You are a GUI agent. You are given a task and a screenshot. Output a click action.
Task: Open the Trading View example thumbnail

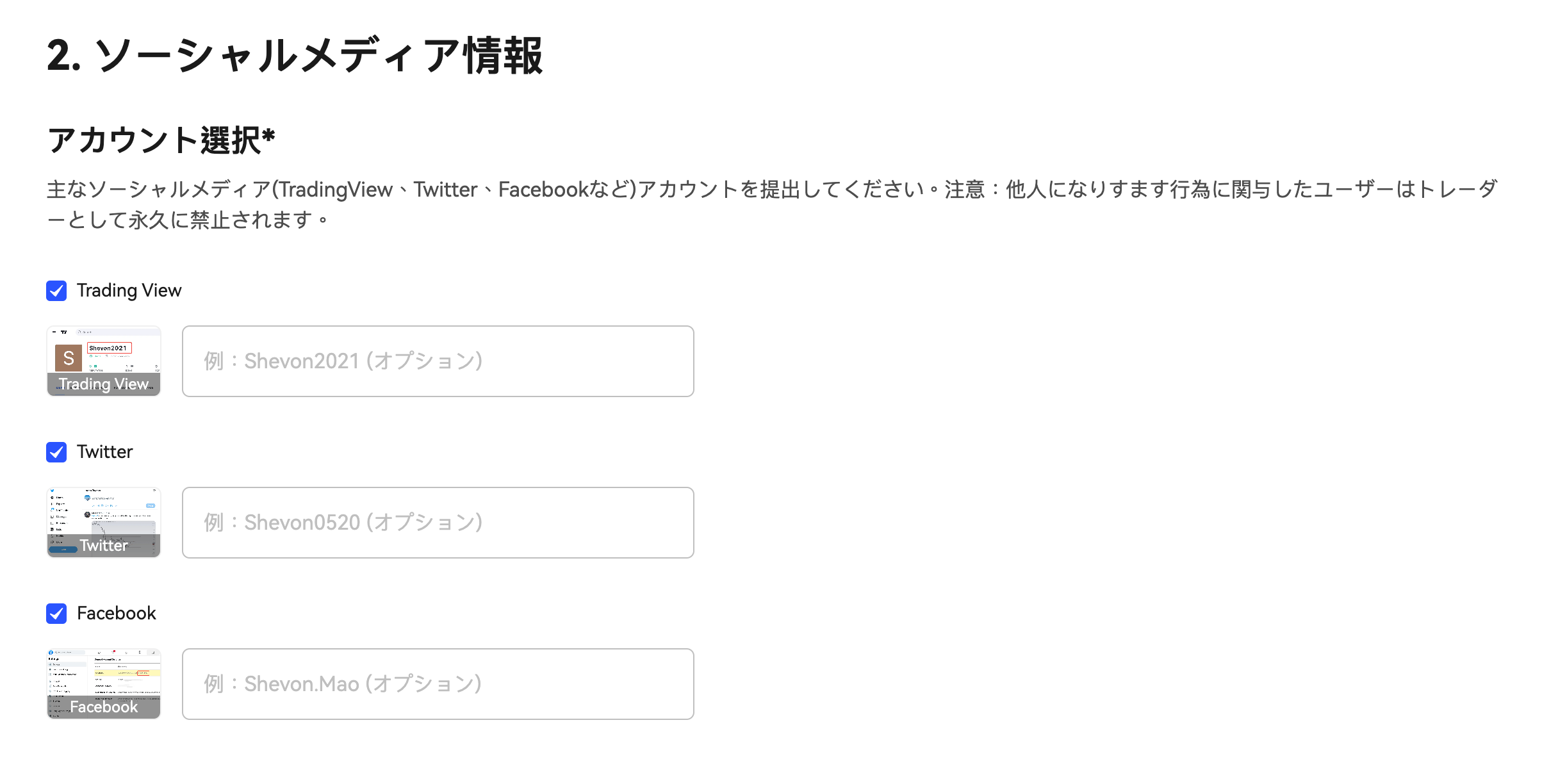click(104, 361)
